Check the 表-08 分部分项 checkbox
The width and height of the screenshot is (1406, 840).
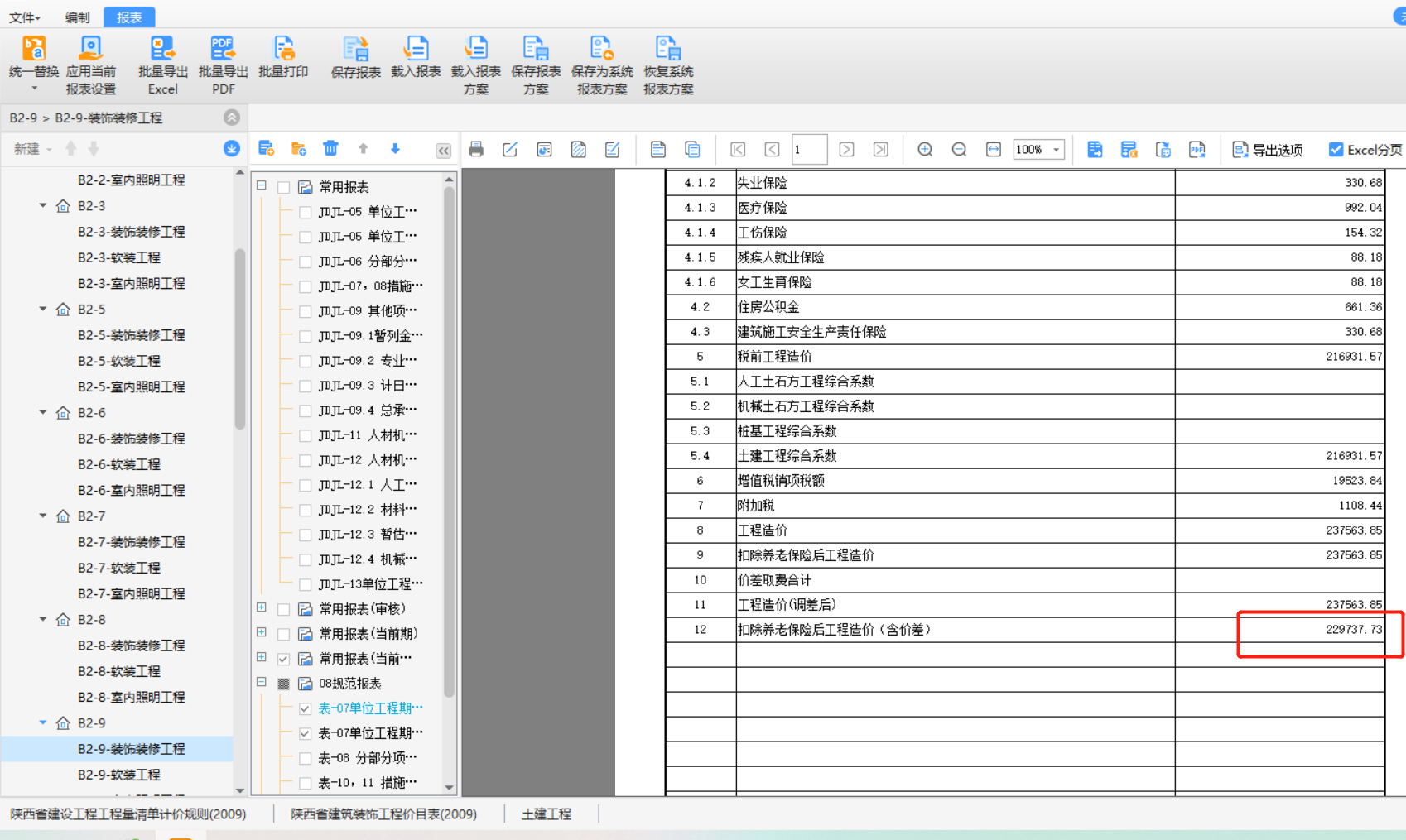(x=306, y=758)
